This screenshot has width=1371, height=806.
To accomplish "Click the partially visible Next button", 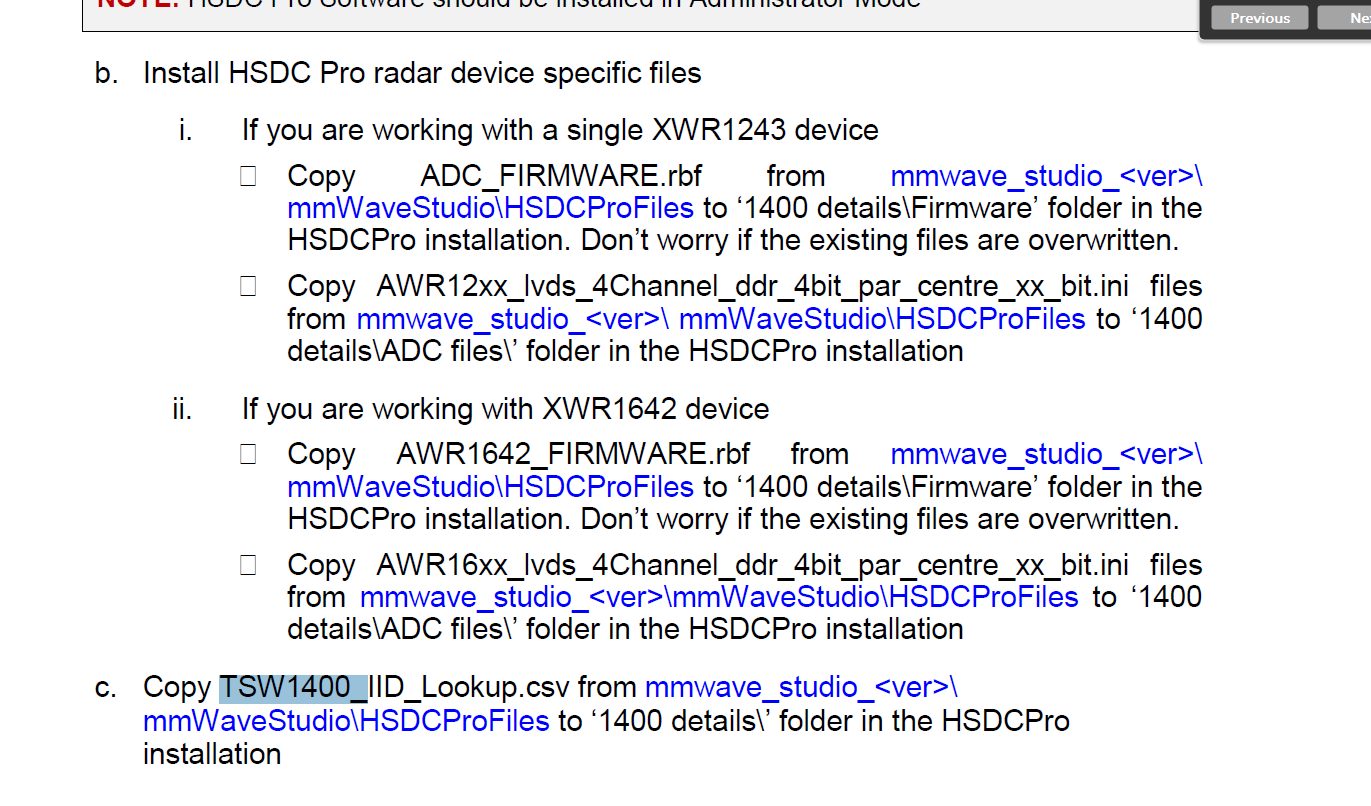I will click(1346, 18).
